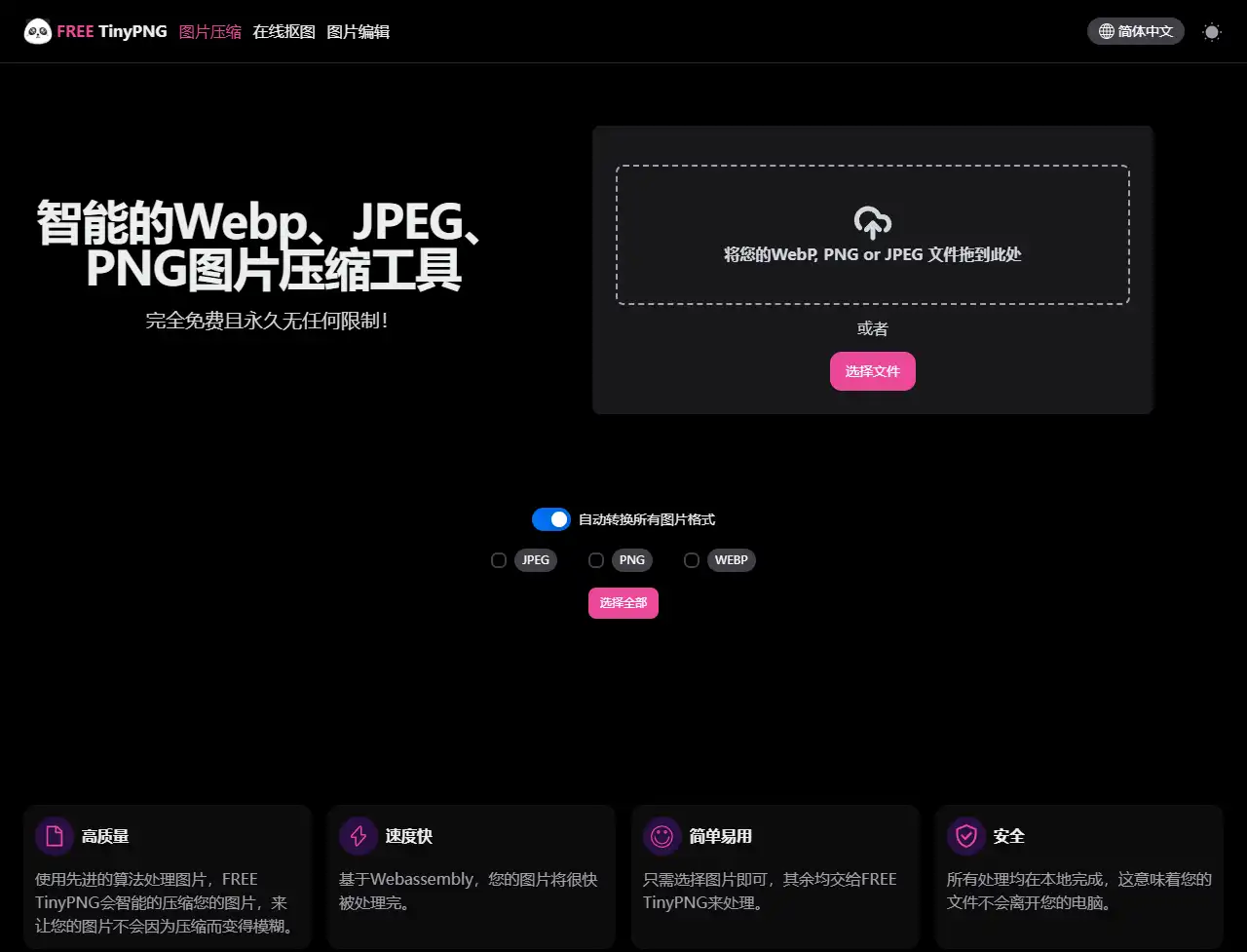Click the high quality document icon
Image resolution: width=1247 pixels, height=952 pixels.
click(55, 836)
